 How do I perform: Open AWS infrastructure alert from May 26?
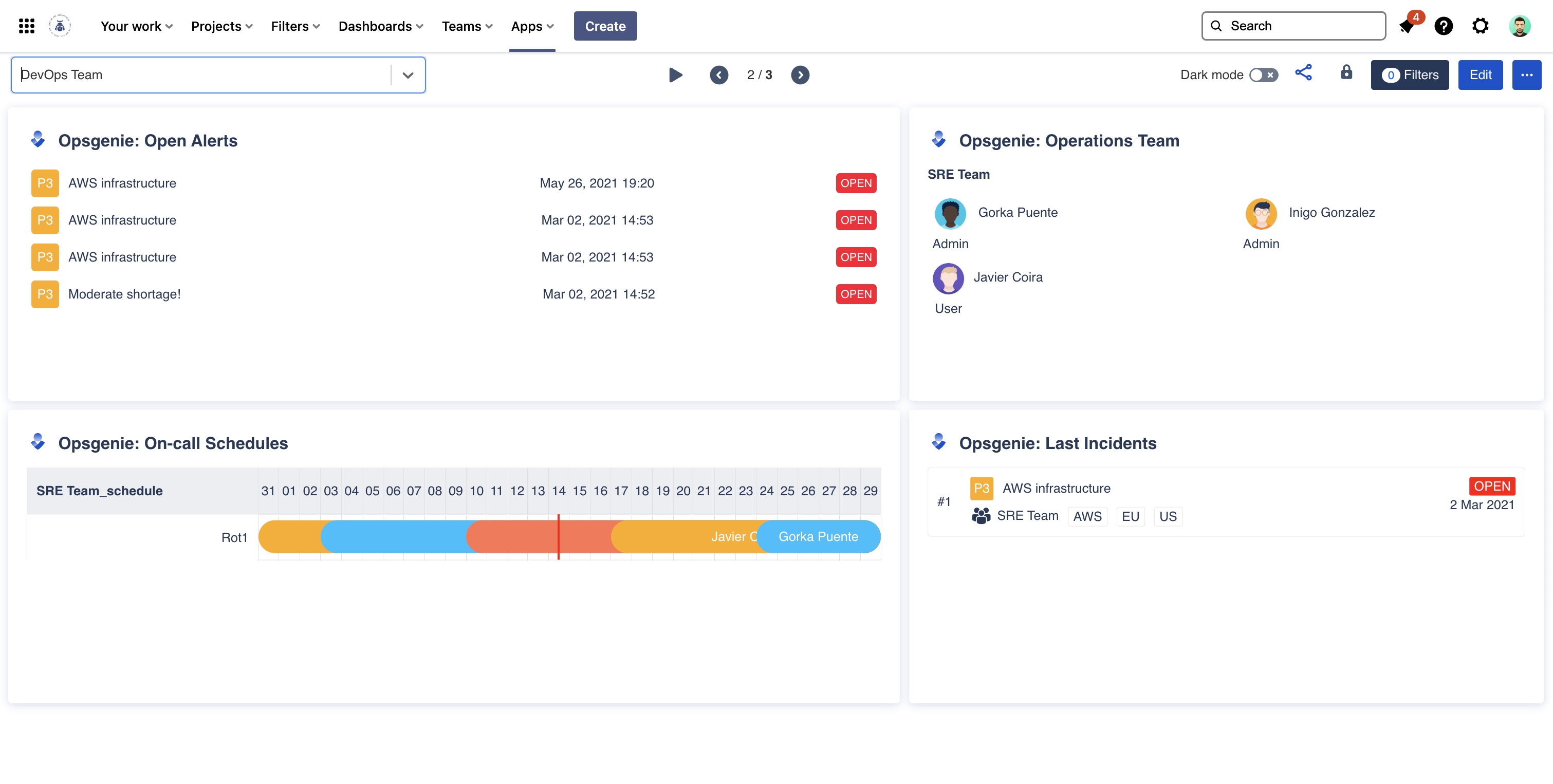pos(122,183)
